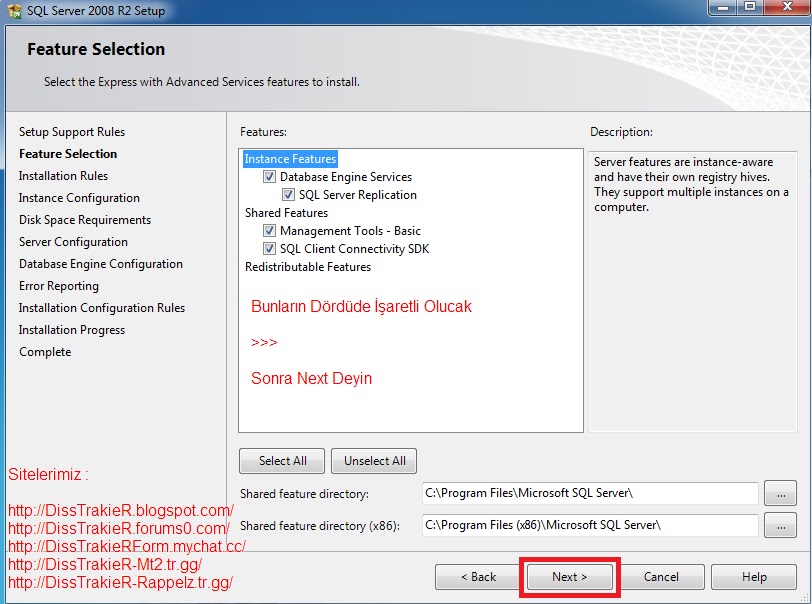Select Instance Configuration step

(x=79, y=198)
